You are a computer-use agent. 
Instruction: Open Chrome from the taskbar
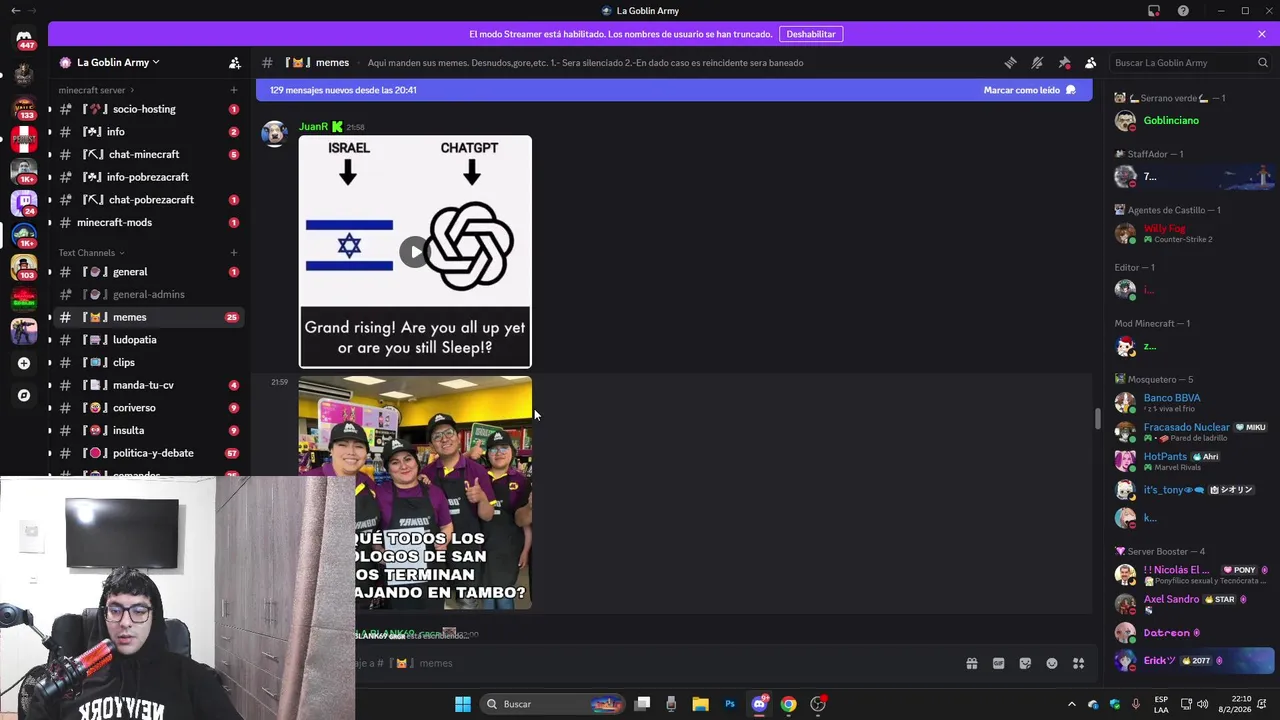pos(789,704)
